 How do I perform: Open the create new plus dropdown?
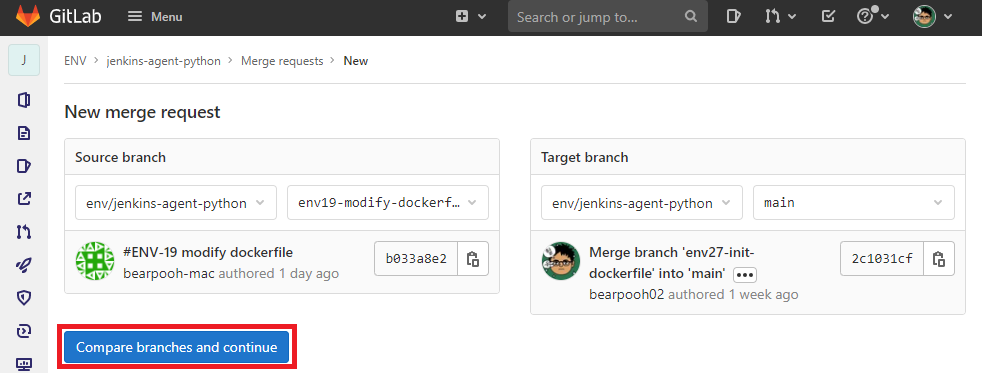(x=470, y=16)
